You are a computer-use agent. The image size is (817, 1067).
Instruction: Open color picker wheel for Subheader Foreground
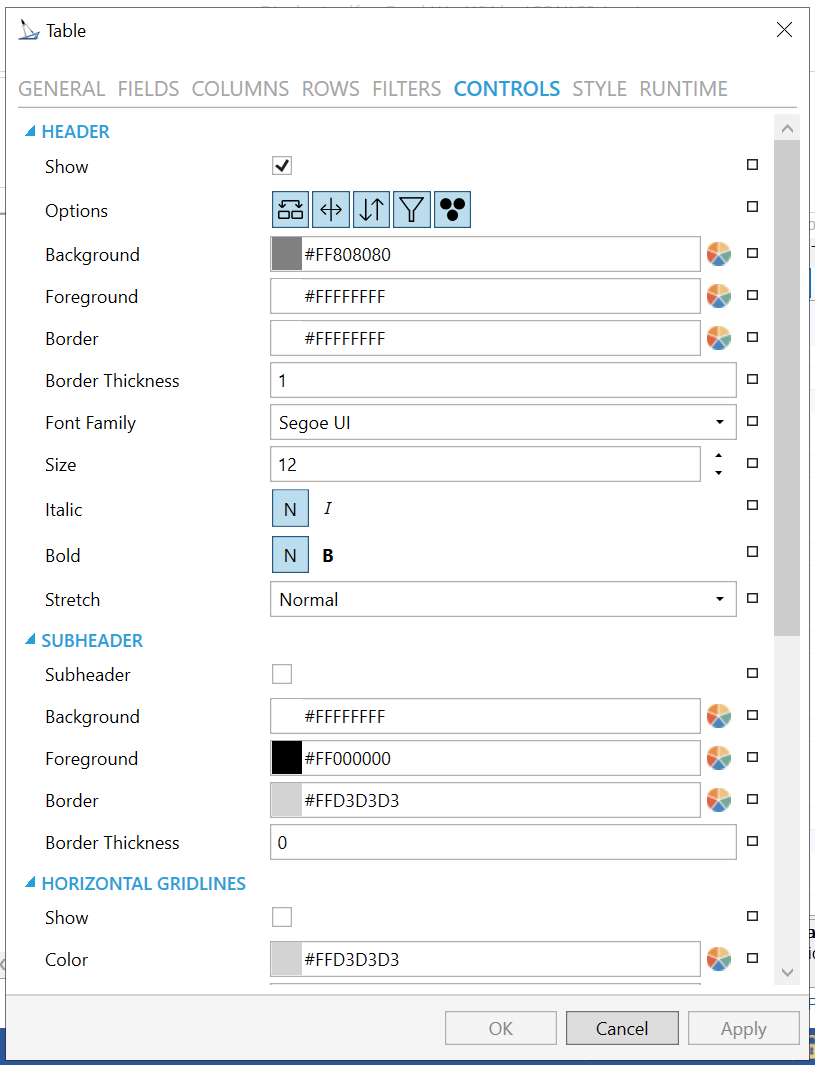pyautogui.click(x=719, y=759)
